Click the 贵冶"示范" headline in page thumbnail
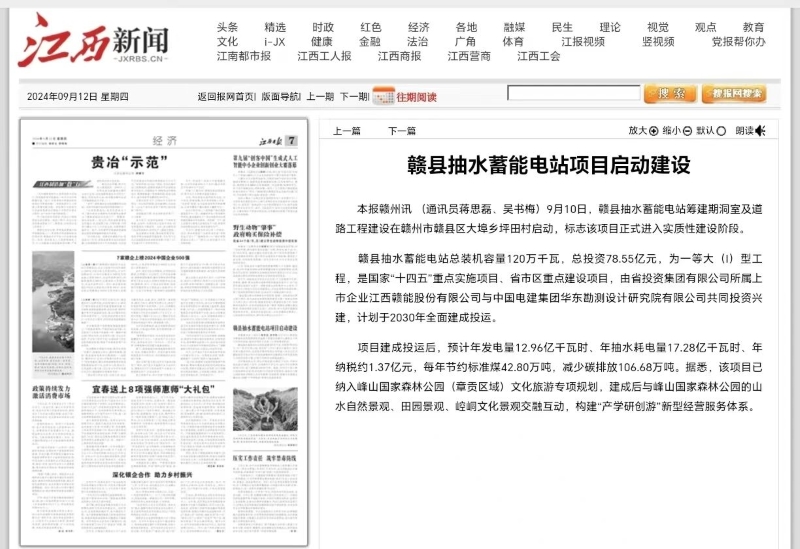 point(129,162)
